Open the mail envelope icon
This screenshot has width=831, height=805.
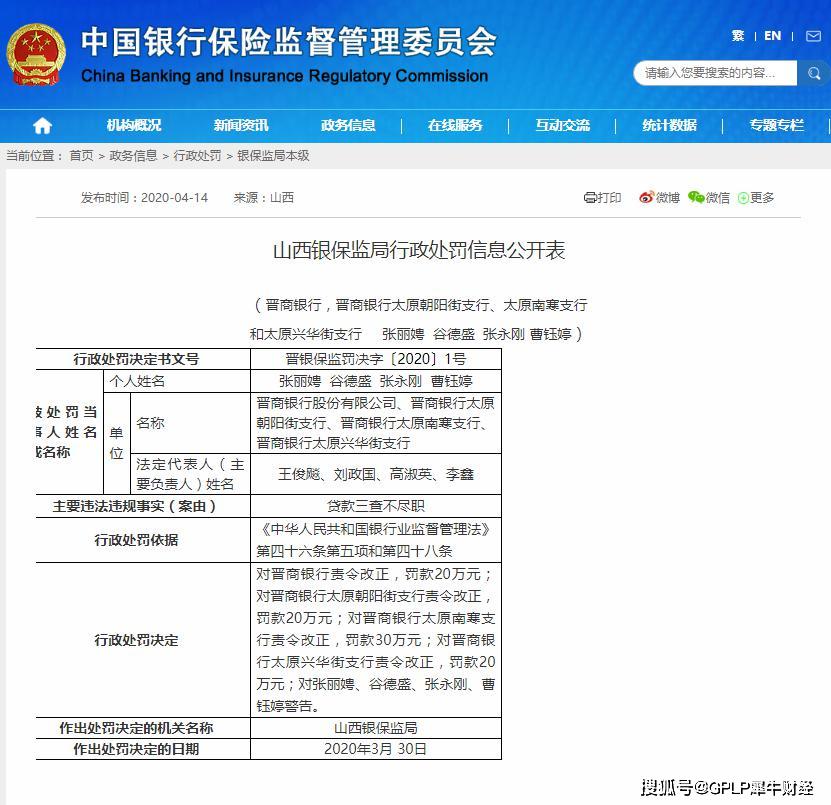813,36
